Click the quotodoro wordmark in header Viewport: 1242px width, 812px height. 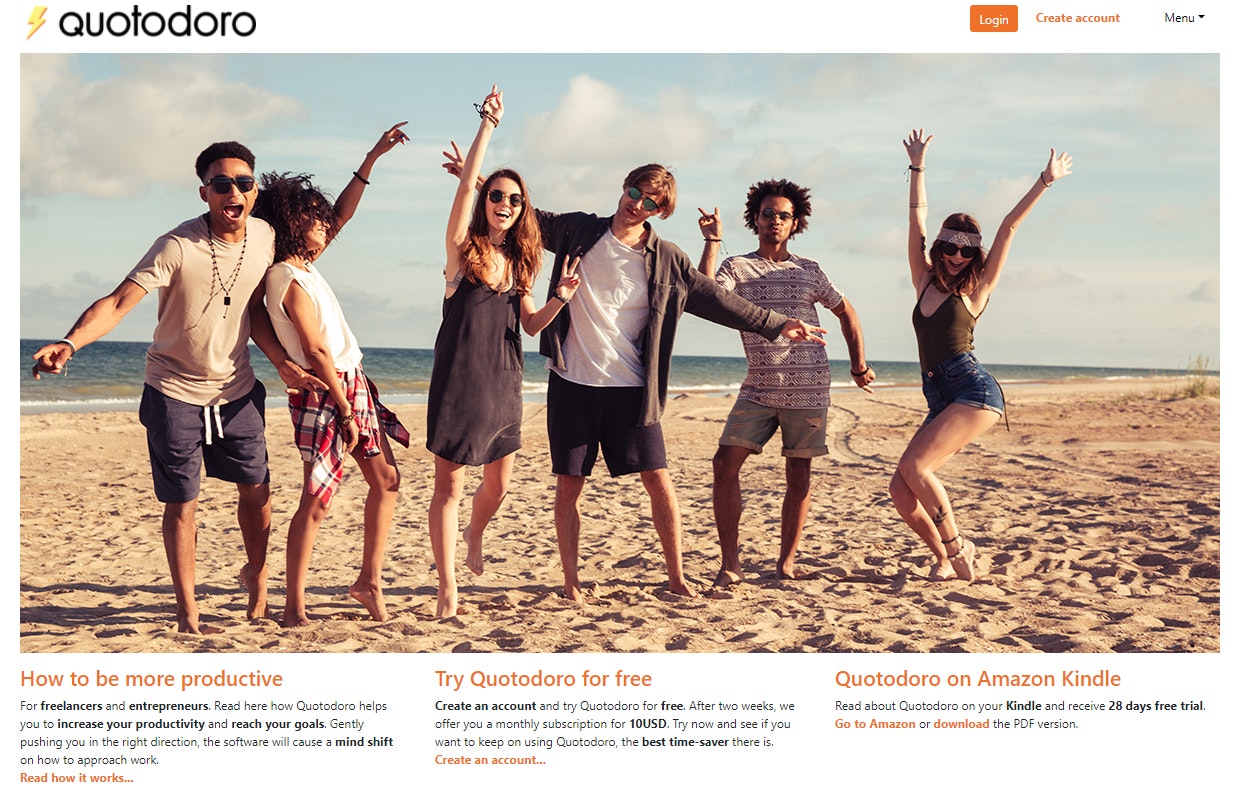coord(157,21)
